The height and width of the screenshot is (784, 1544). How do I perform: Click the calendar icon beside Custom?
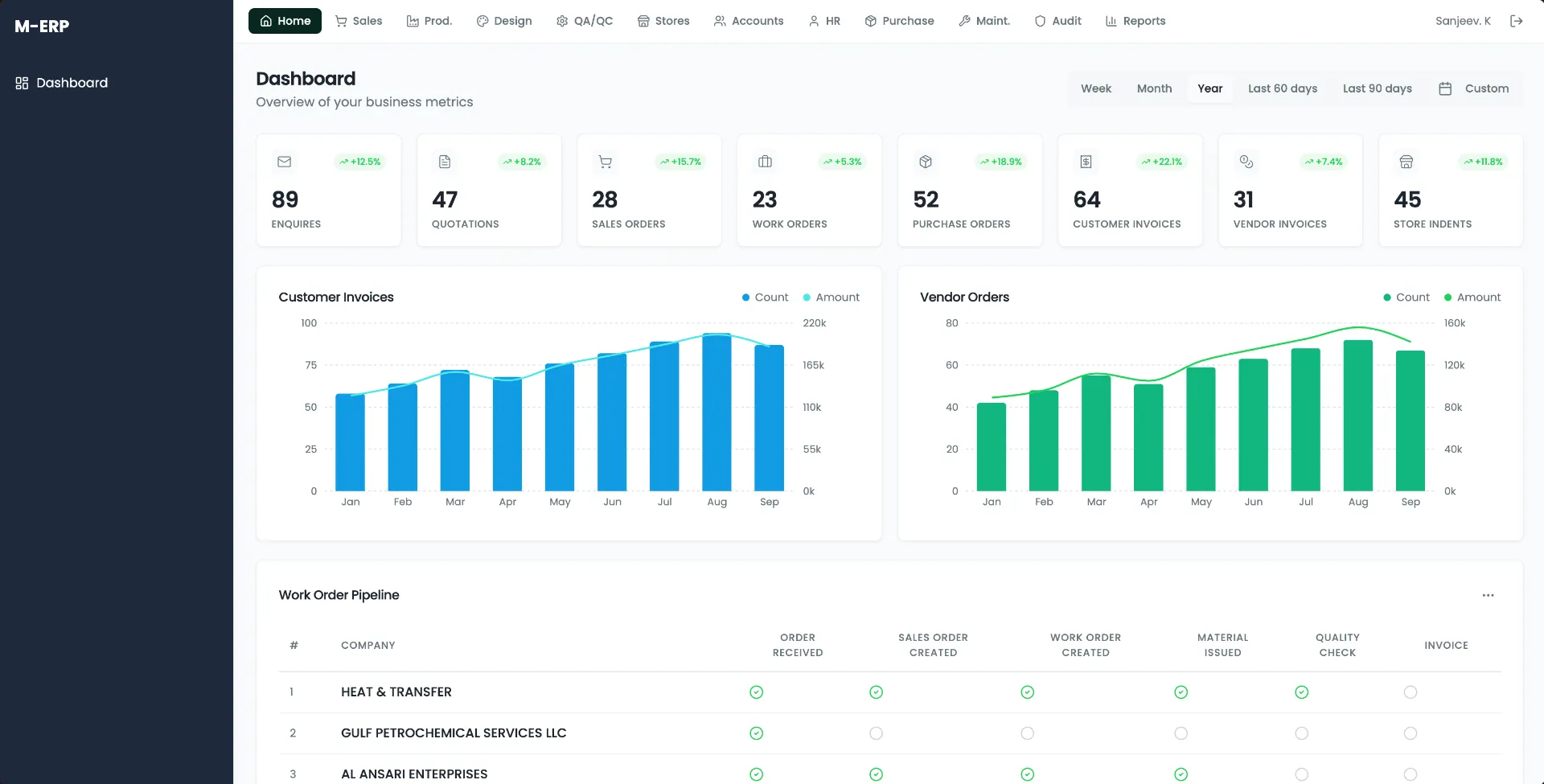coord(1446,88)
